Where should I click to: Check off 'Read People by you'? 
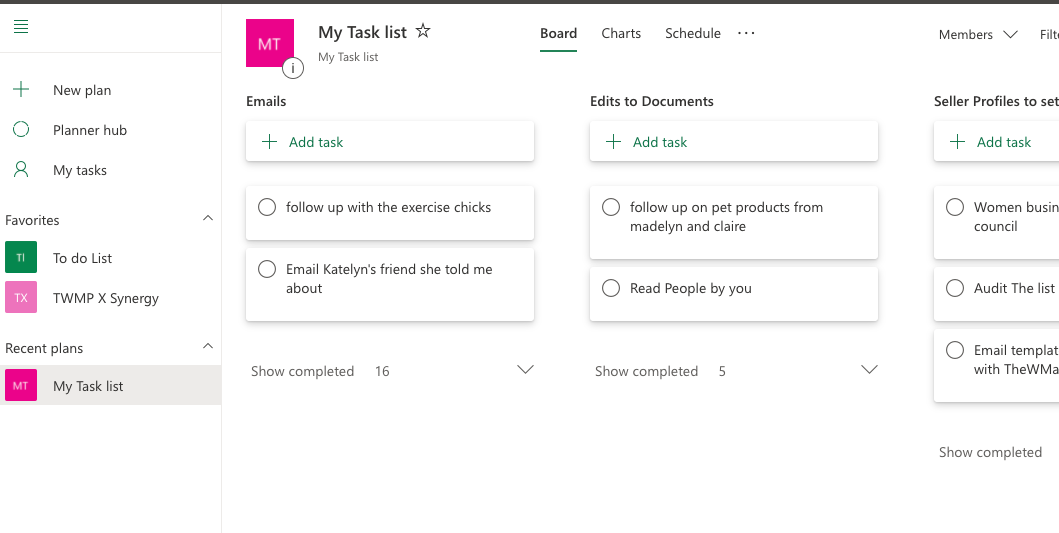(x=611, y=288)
